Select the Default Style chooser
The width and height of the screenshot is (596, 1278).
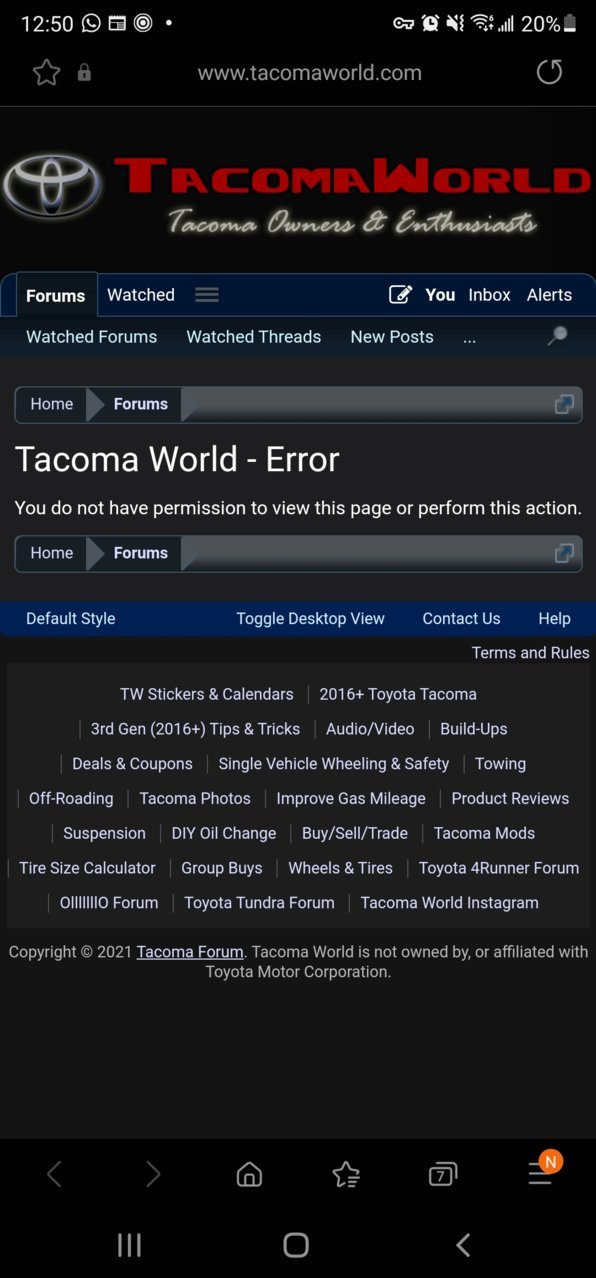point(70,618)
